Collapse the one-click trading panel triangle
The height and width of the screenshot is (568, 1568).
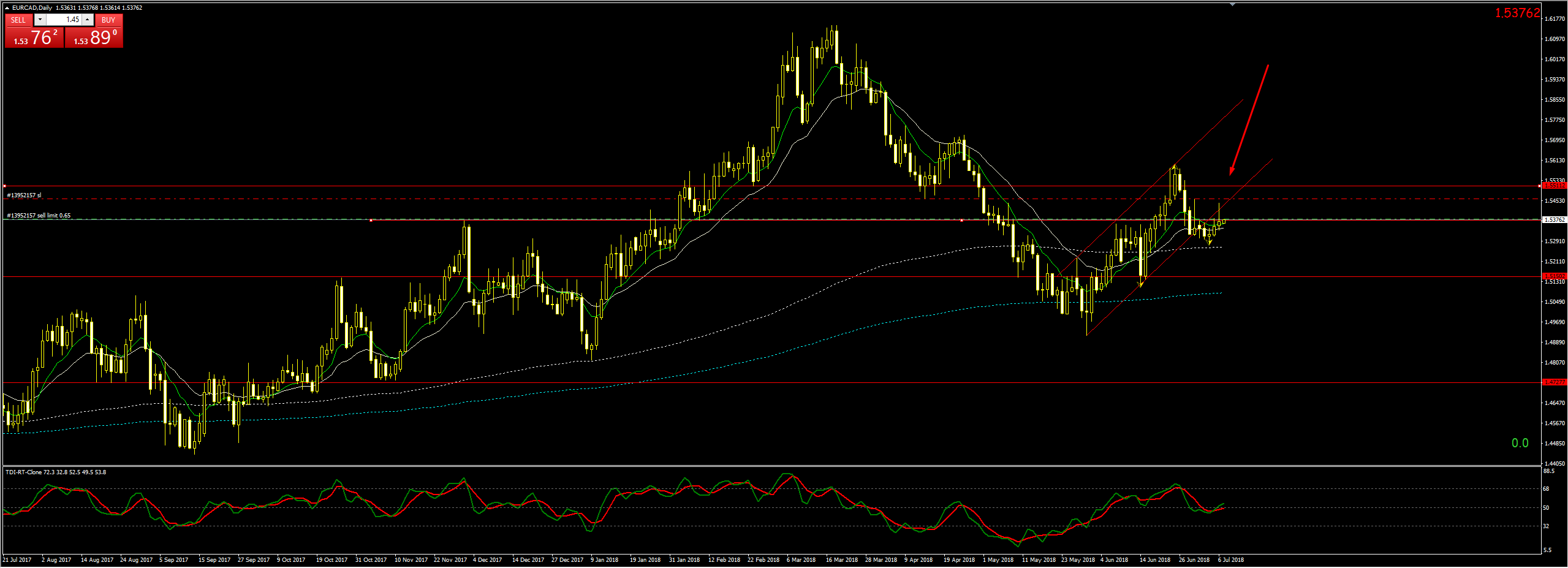pyautogui.click(x=7, y=8)
